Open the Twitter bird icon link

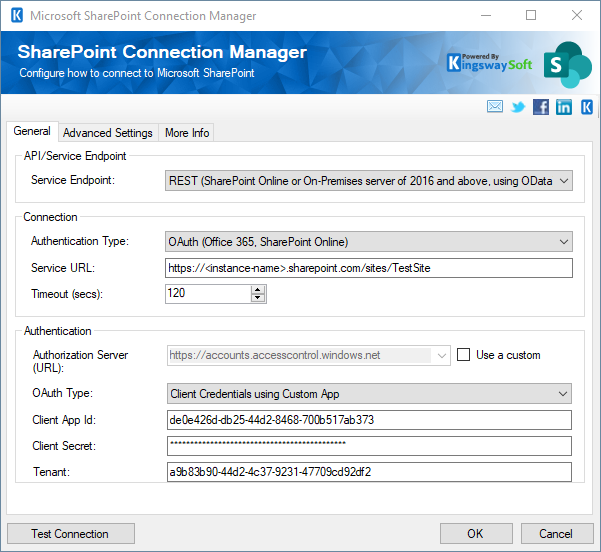point(518,107)
